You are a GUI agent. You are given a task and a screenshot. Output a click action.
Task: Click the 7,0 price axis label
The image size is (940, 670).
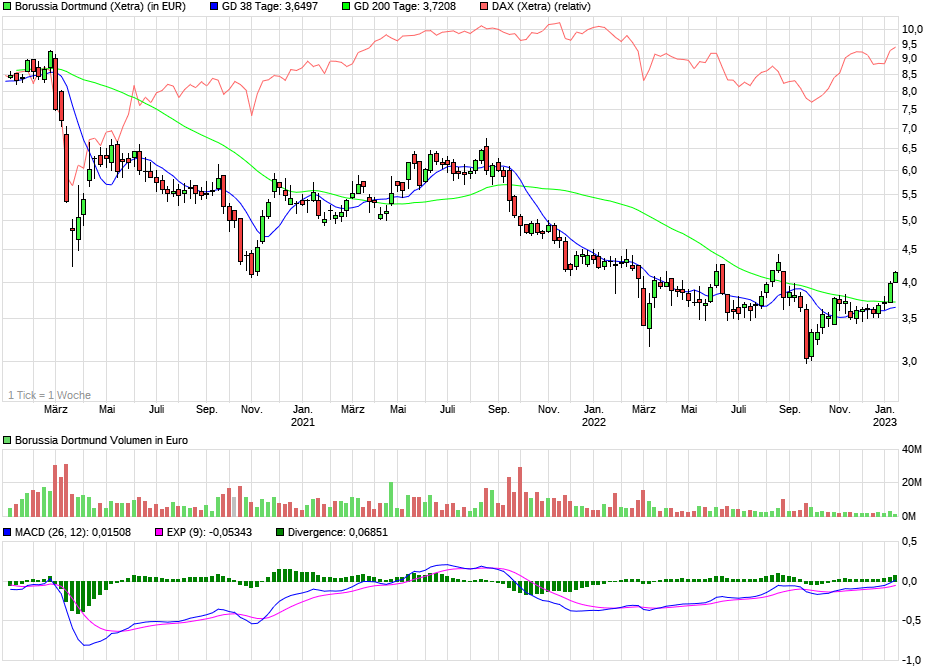coord(909,128)
